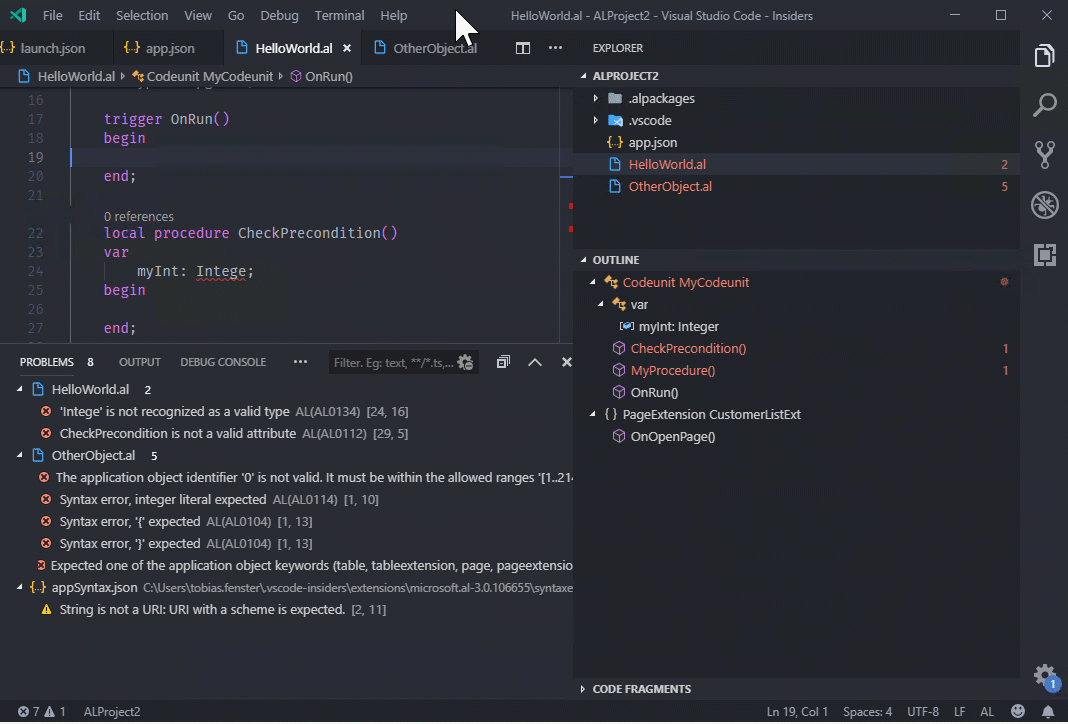Open editor more actions ellipsis
Screen dimensions: 1068x724
pos(555,48)
